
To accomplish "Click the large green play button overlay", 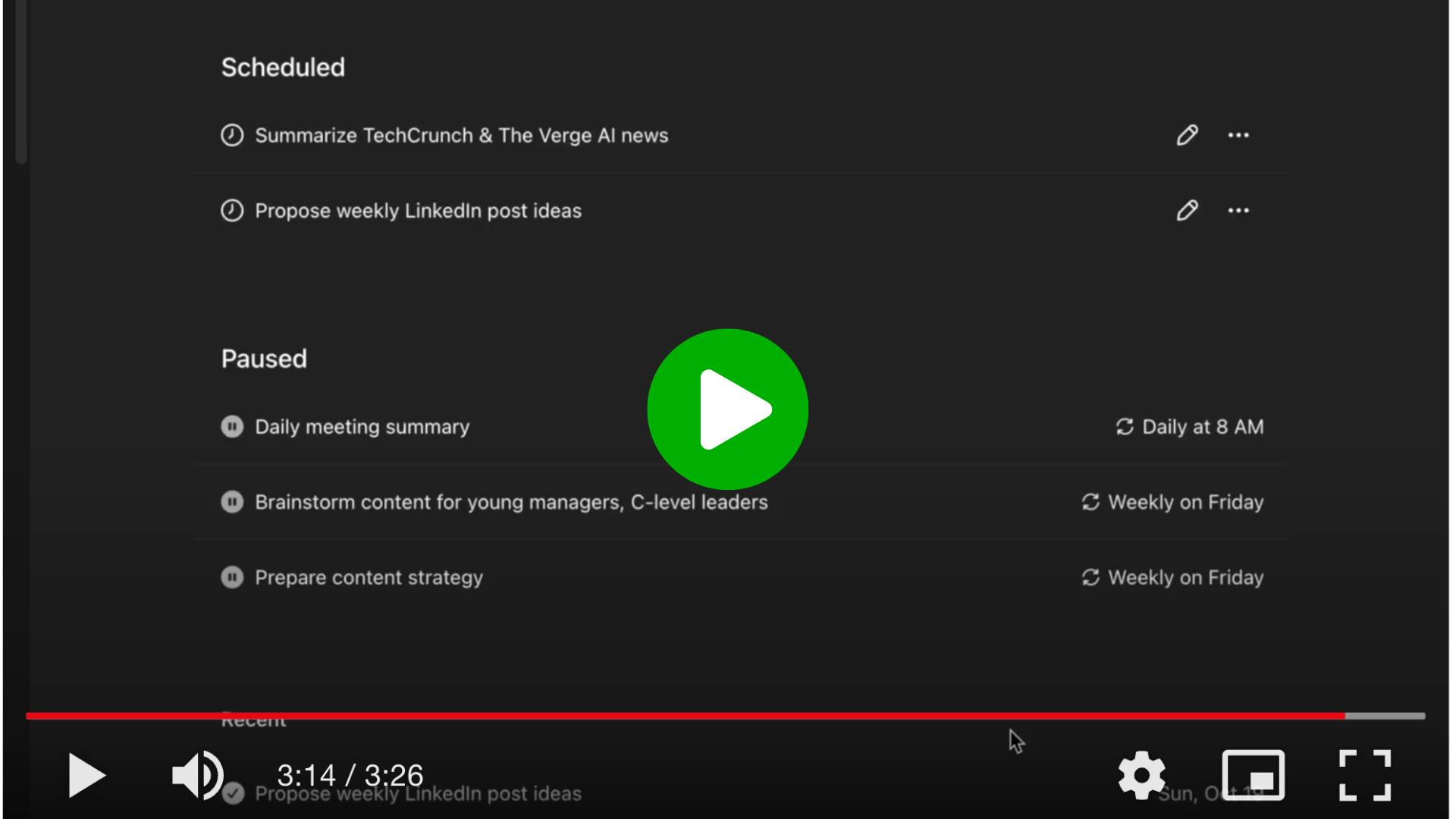I will point(727,409).
